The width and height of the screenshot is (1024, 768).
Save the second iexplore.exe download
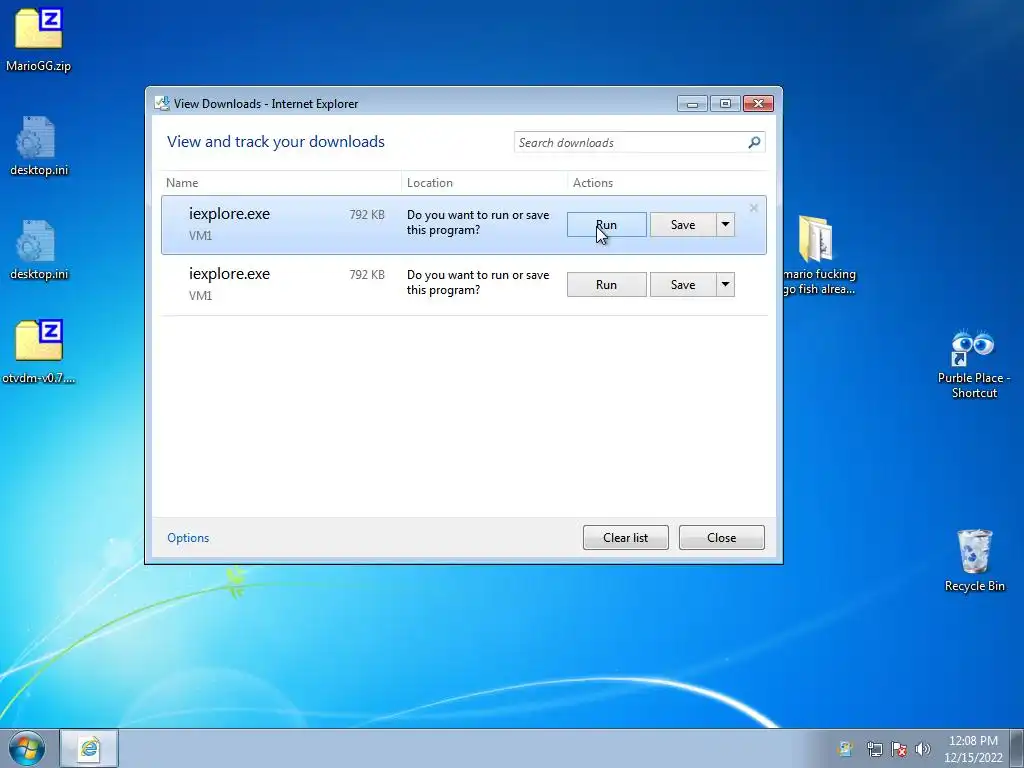683,285
